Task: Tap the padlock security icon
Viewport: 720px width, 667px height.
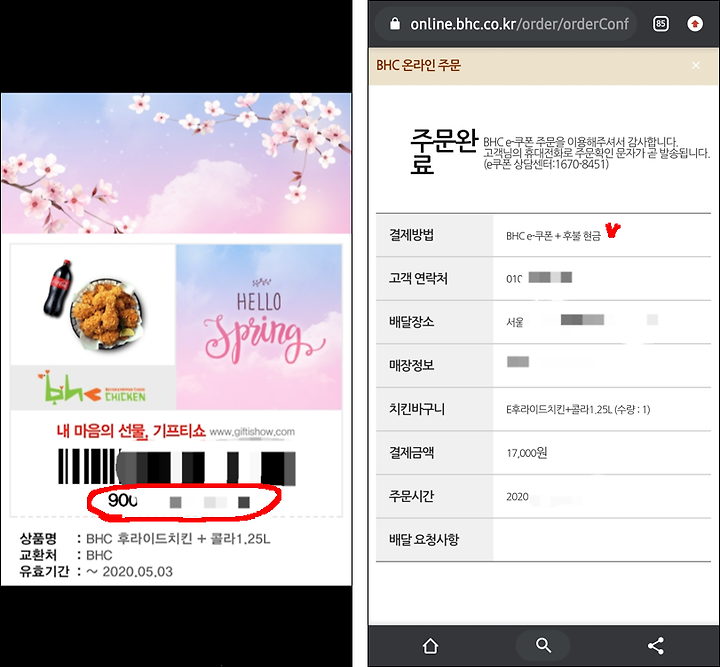Action: click(x=394, y=24)
